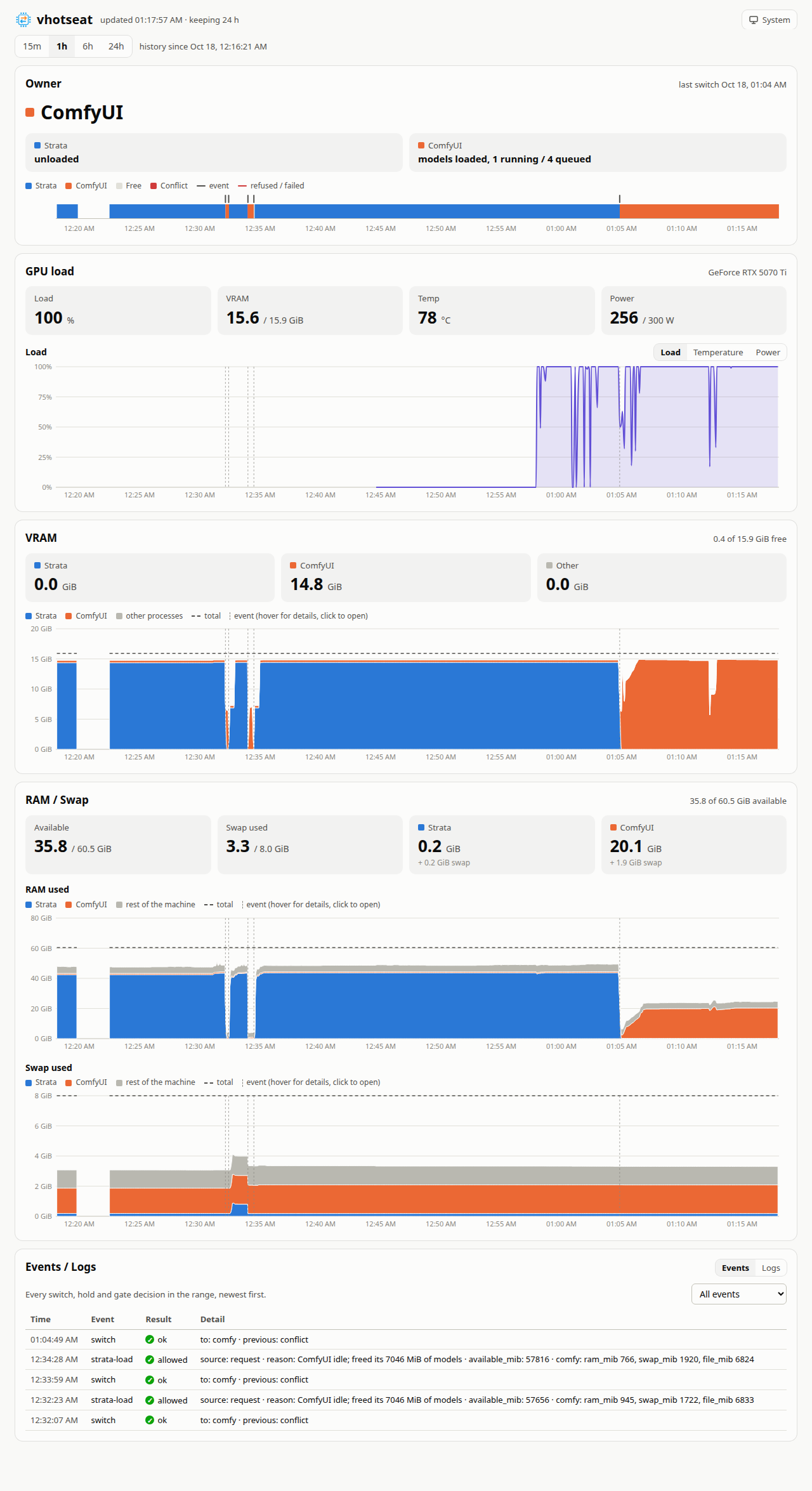Switch to the Events view
Viewport: 812px width, 1491px height.
click(x=735, y=1268)
